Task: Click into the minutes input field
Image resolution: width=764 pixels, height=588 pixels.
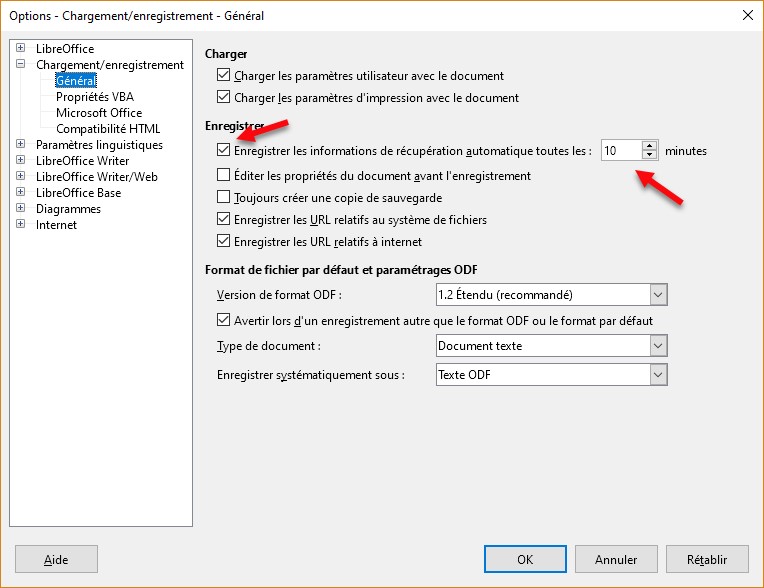Action: click(620, 151)
